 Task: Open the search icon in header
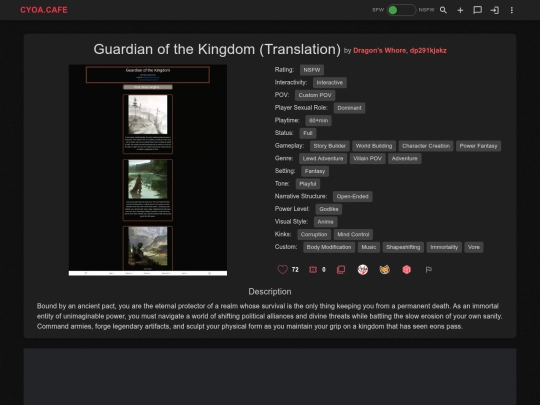pos(443,10)
